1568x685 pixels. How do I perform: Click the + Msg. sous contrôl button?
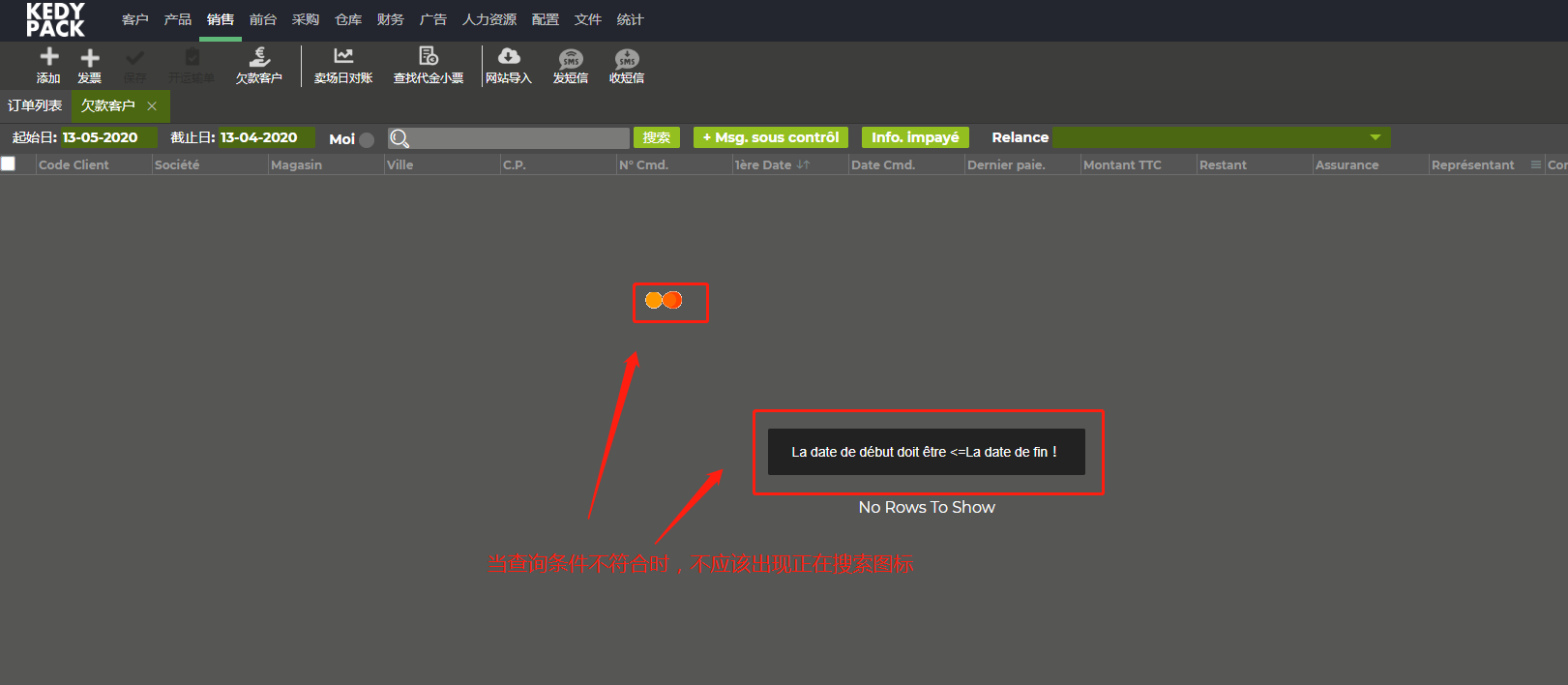click(x=771, y=137)
